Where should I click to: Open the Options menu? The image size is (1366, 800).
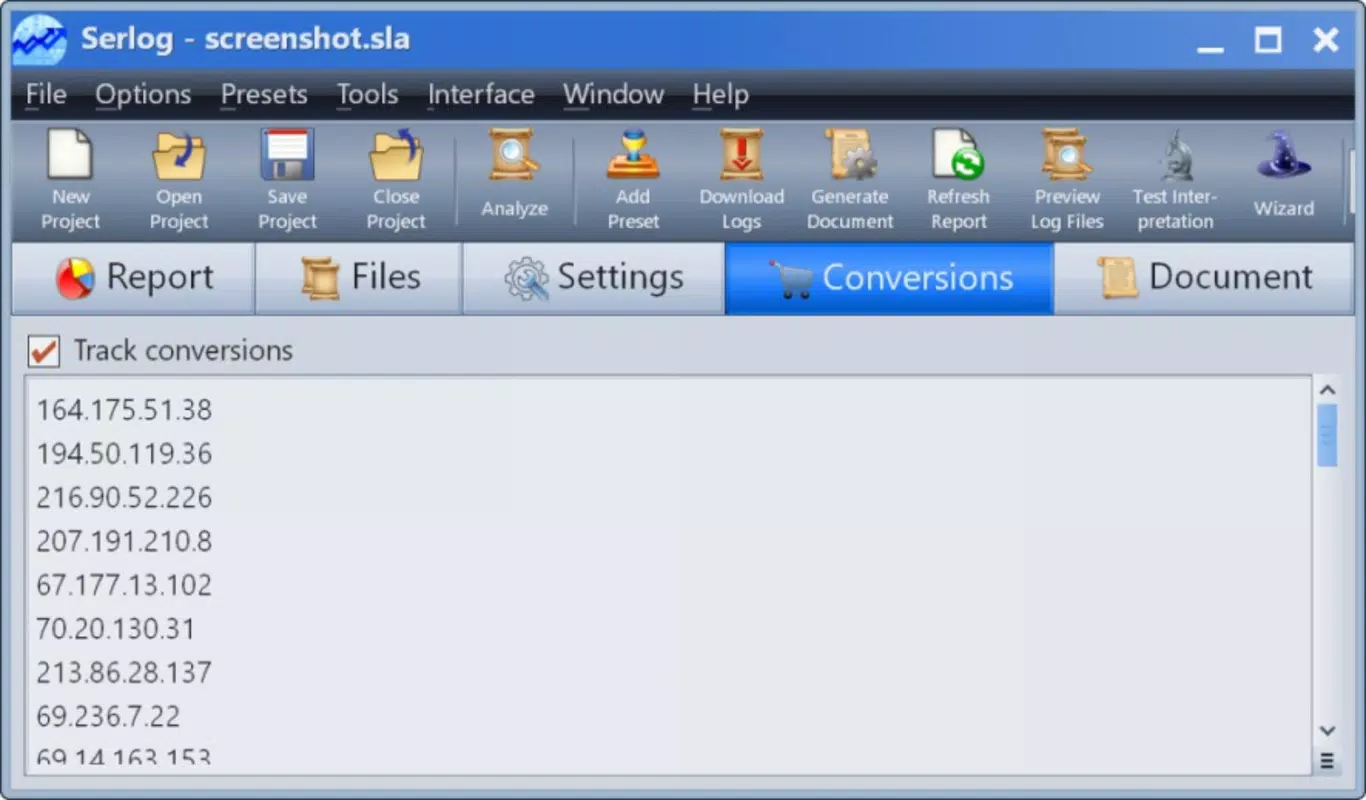pos(143,95)
